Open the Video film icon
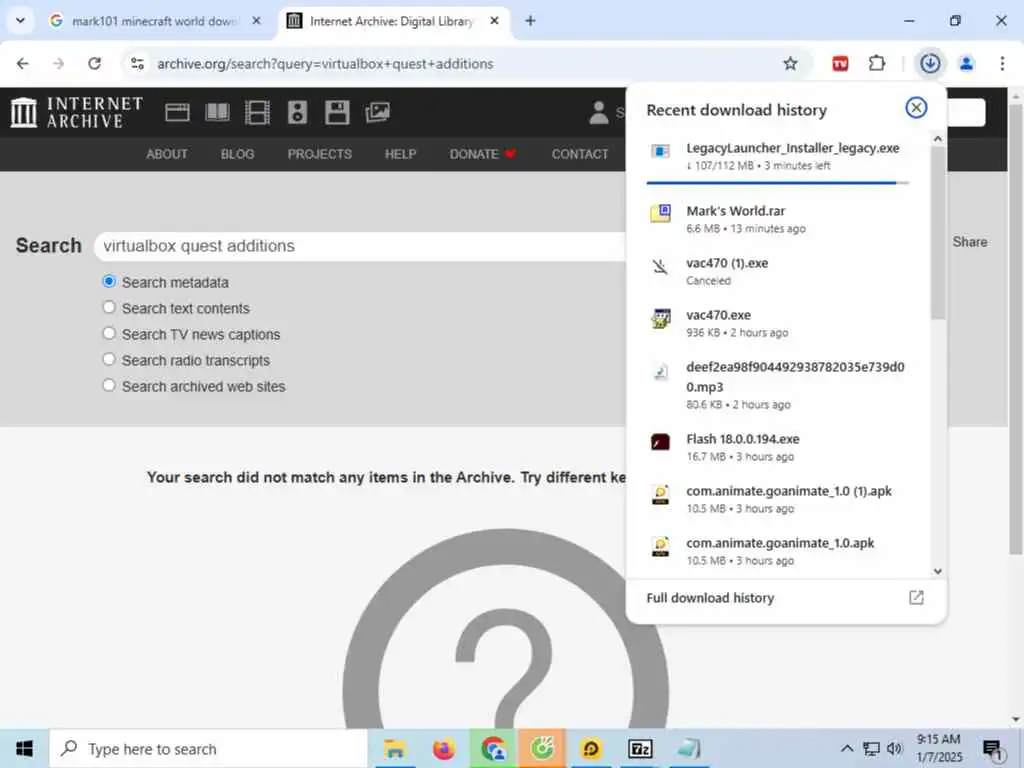Image resolution: width=1024 pixels, height=768 pixels. (x=257, y=112)
